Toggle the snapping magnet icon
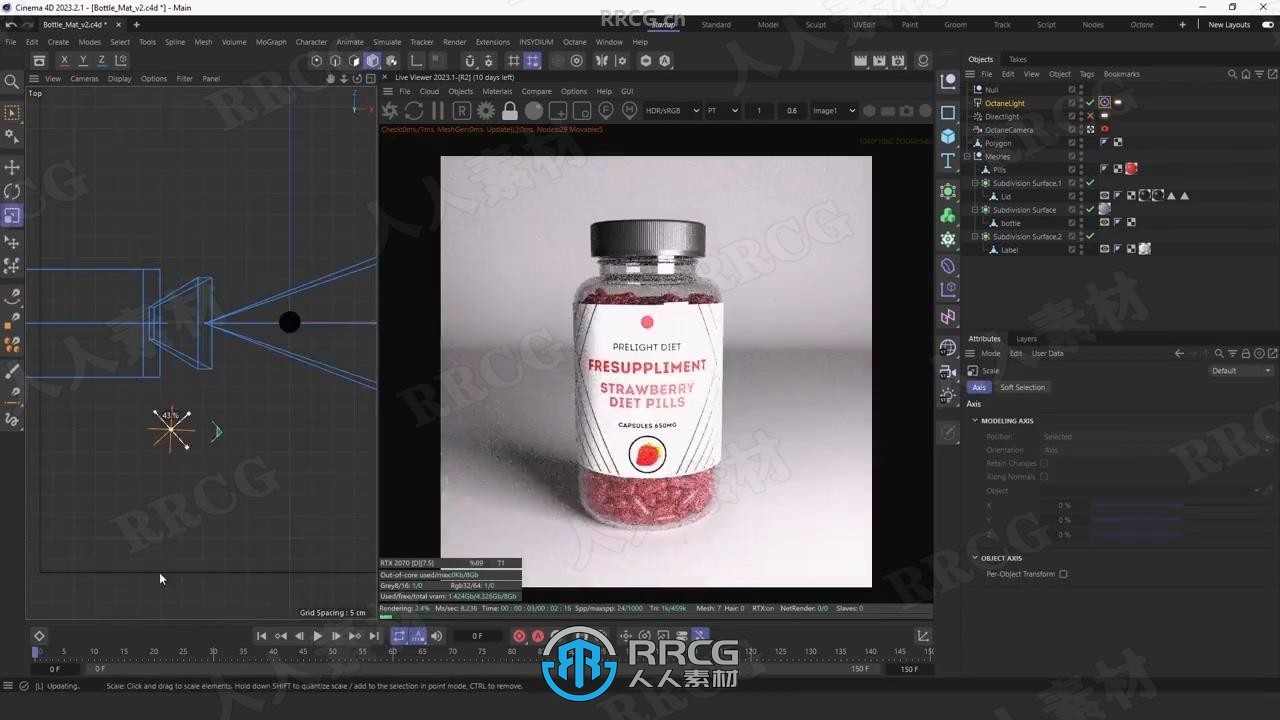The image size is (1280, 720). pos(469,61)
